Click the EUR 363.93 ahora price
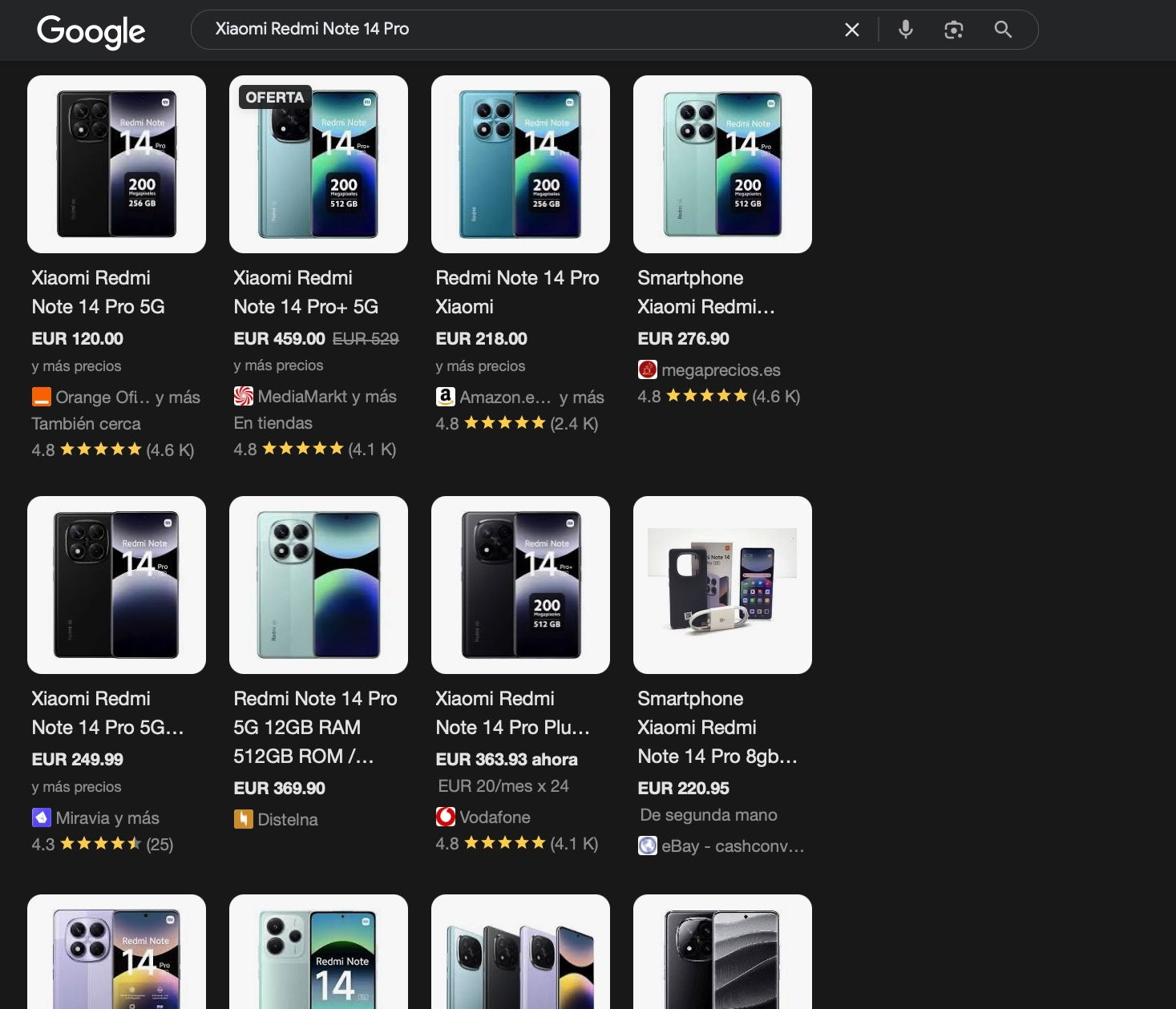 tap(507, 760)
